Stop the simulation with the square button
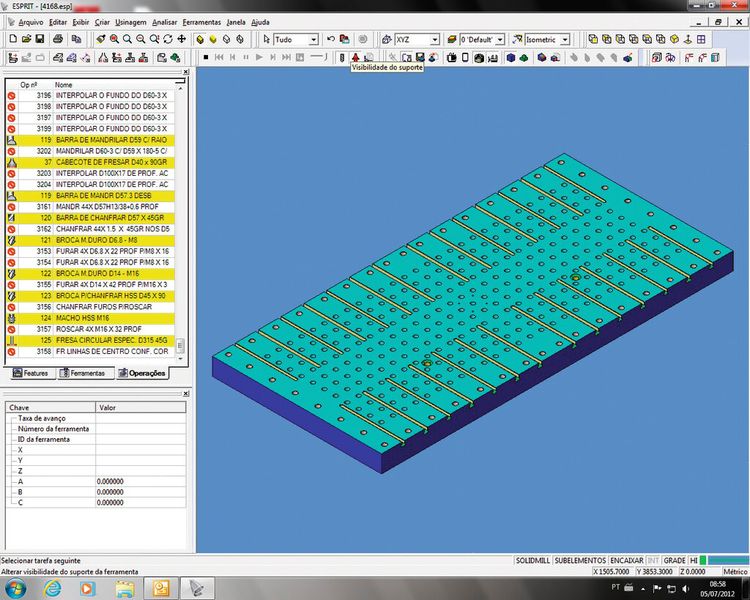 point(206,57)
